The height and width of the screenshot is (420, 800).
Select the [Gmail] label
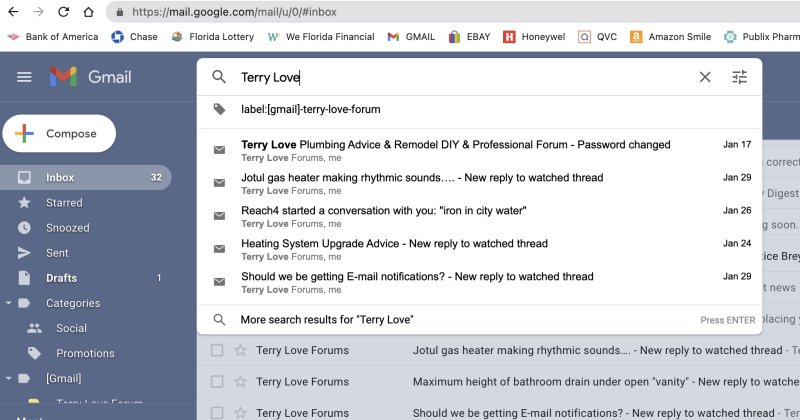pos(63,378)
